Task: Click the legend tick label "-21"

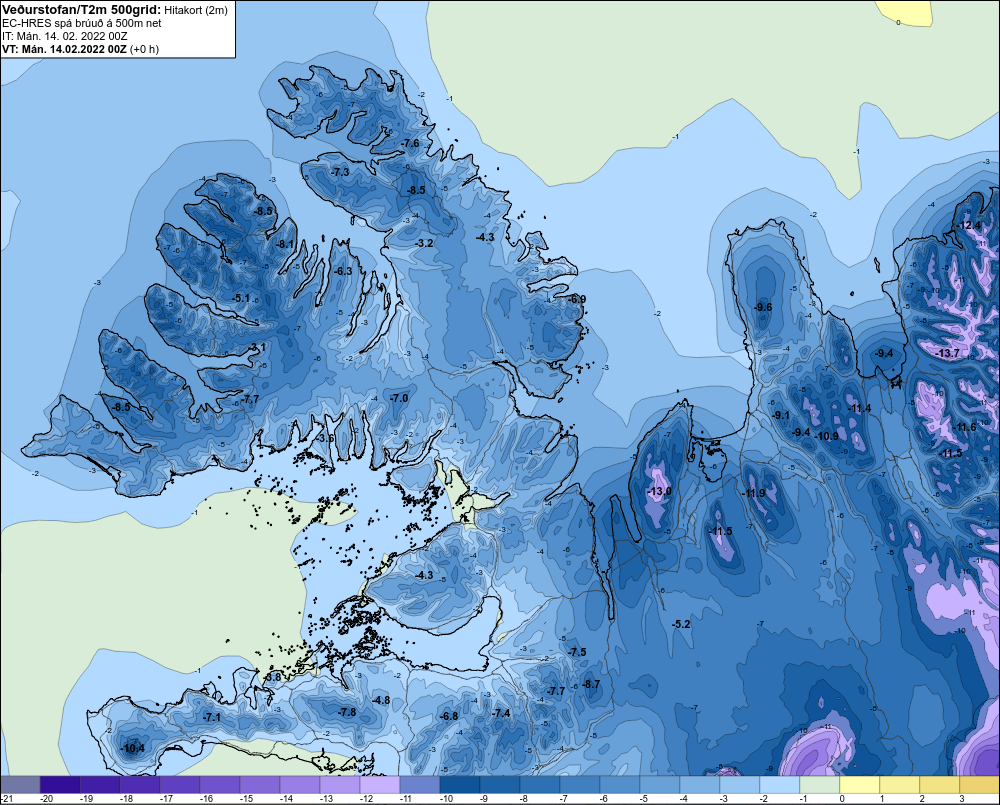Action: point(6,799)
